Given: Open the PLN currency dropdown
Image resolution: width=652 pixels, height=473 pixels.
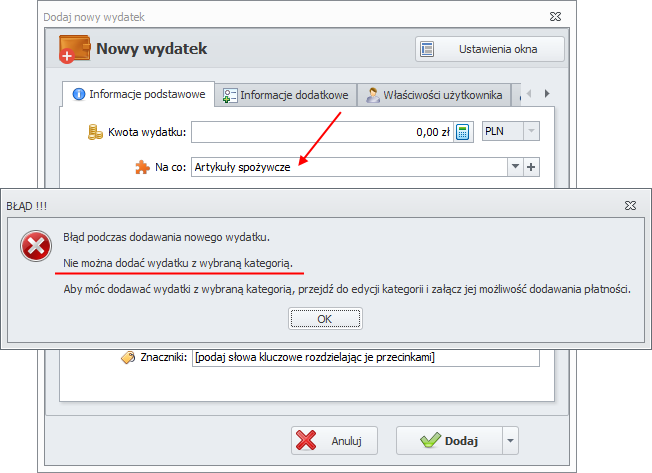Looking at the screenshot, I should 531,131.
